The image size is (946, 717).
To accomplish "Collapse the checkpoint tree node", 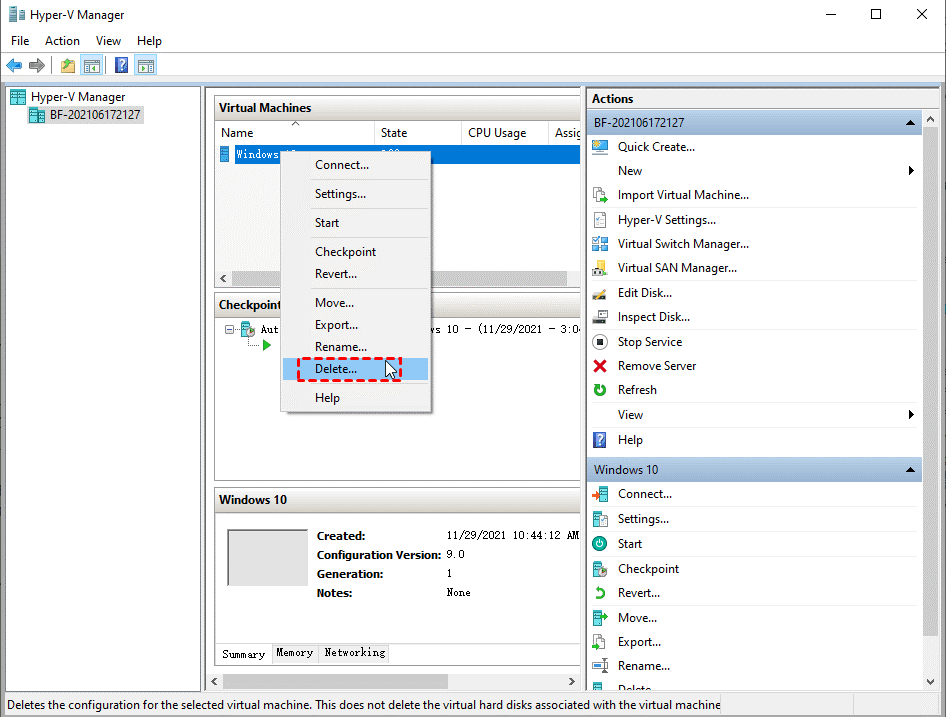I will click(x=229, y=330).
